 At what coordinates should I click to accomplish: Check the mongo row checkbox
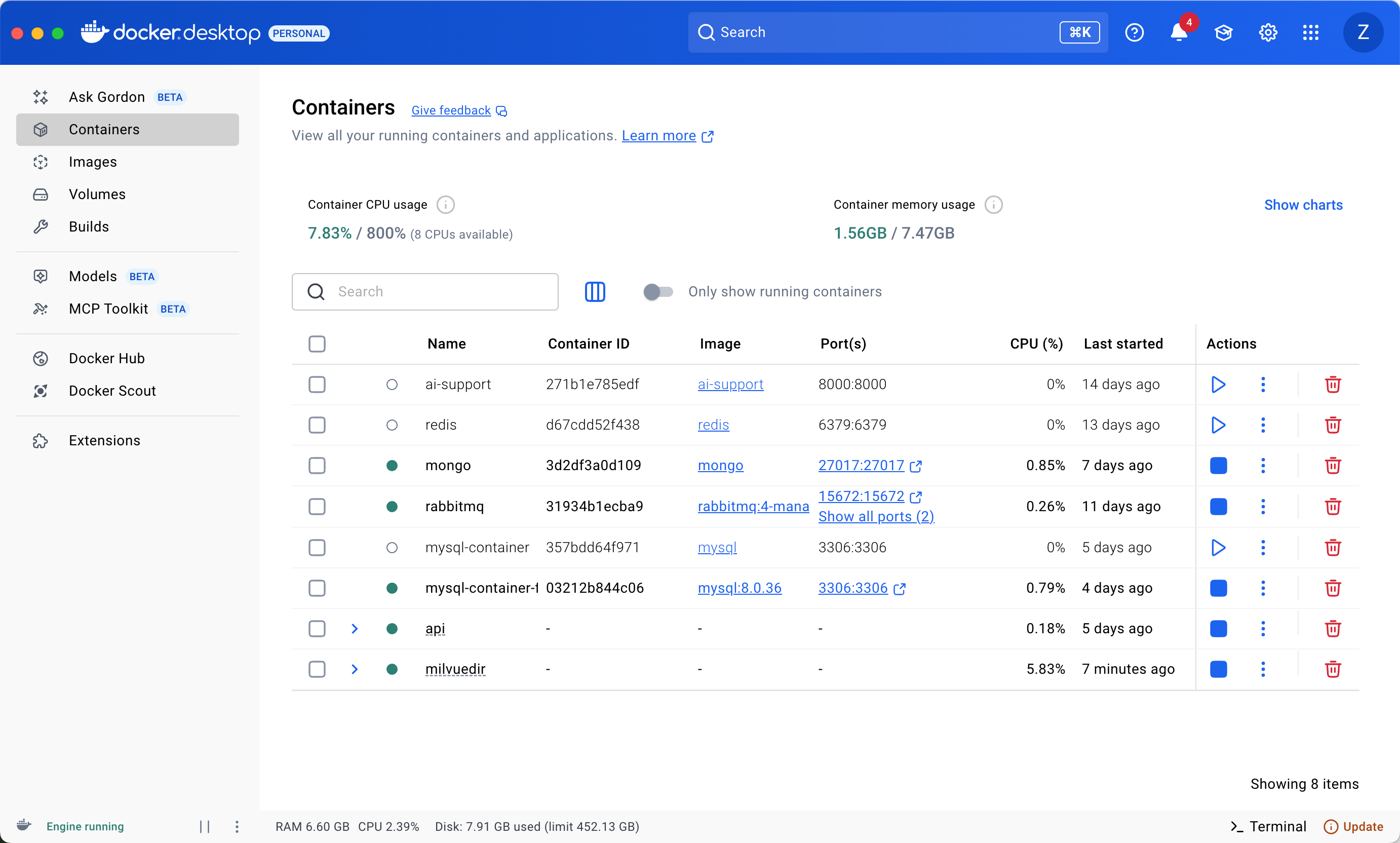[317, 466]
